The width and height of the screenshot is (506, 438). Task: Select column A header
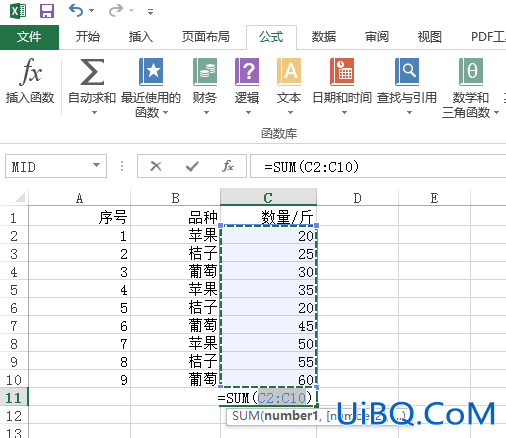click(79, 198)
